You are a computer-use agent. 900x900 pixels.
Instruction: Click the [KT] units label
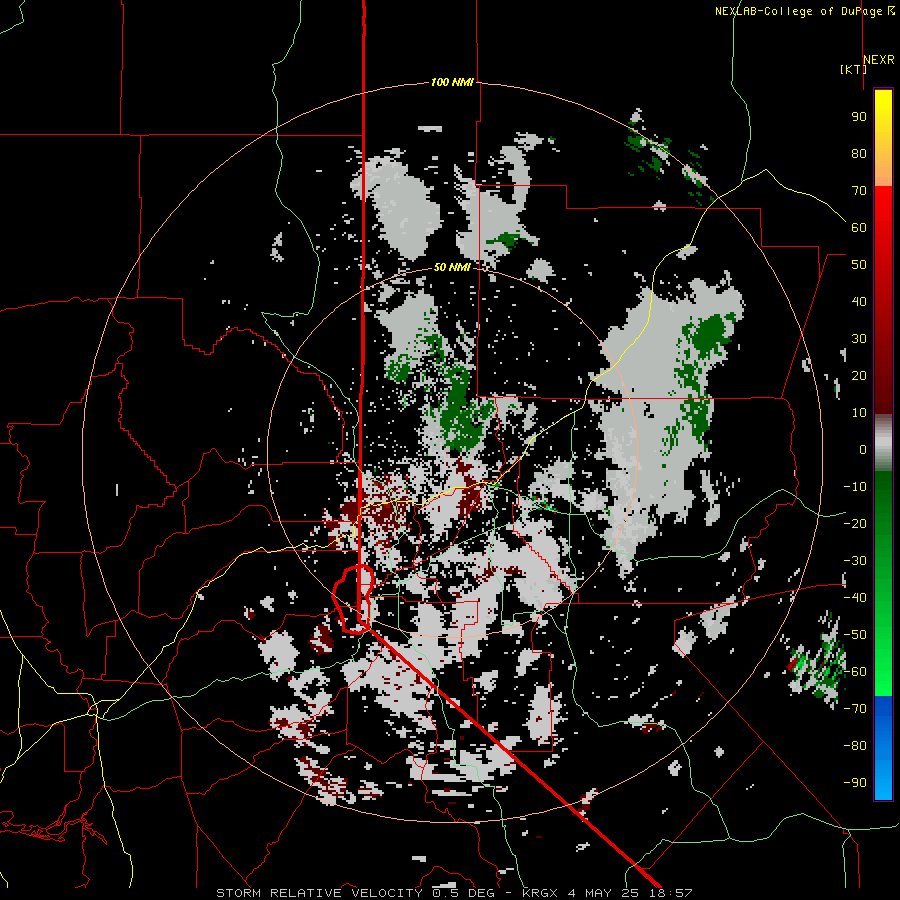(853, 70)
